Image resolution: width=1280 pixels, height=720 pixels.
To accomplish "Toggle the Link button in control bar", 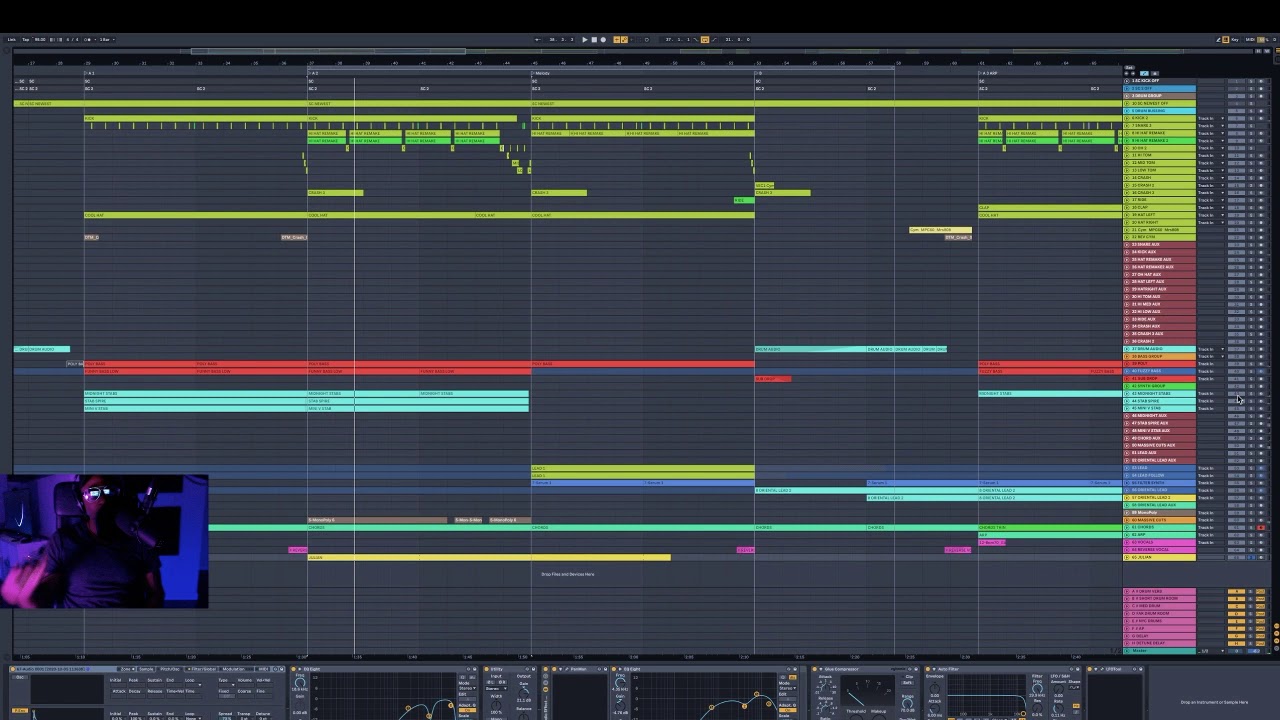I will coord(11,40).
